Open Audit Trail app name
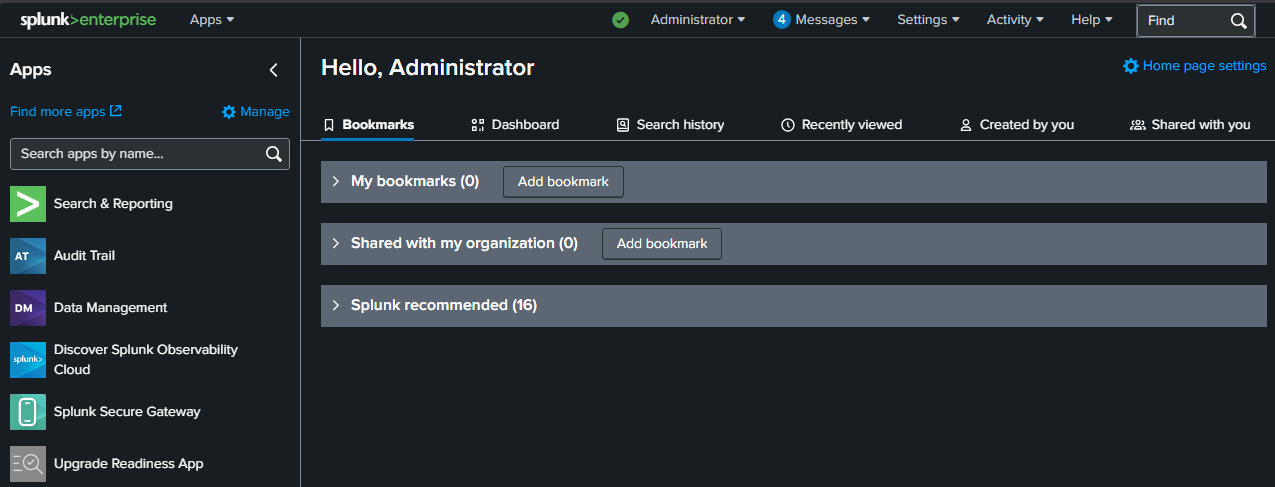This screenshot has height=487, width=1275. click(x=84, y=256)
